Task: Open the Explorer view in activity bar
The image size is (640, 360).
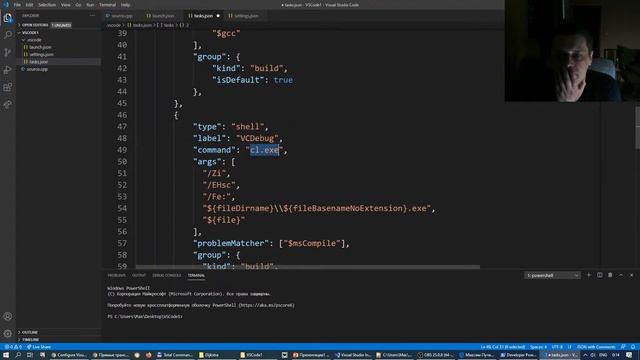Action: [8, 18]
